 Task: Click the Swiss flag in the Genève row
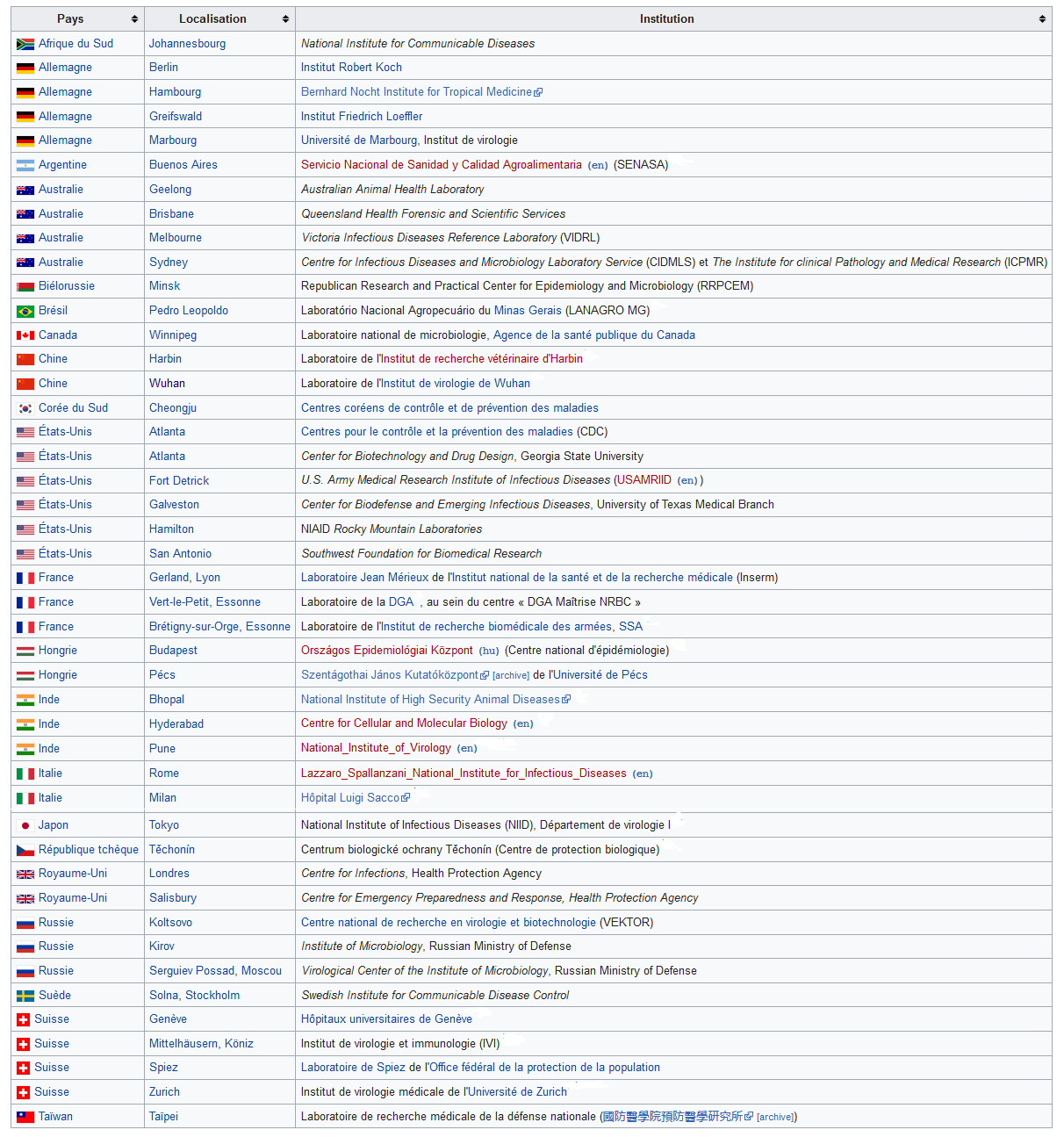tap(24, 1019)
